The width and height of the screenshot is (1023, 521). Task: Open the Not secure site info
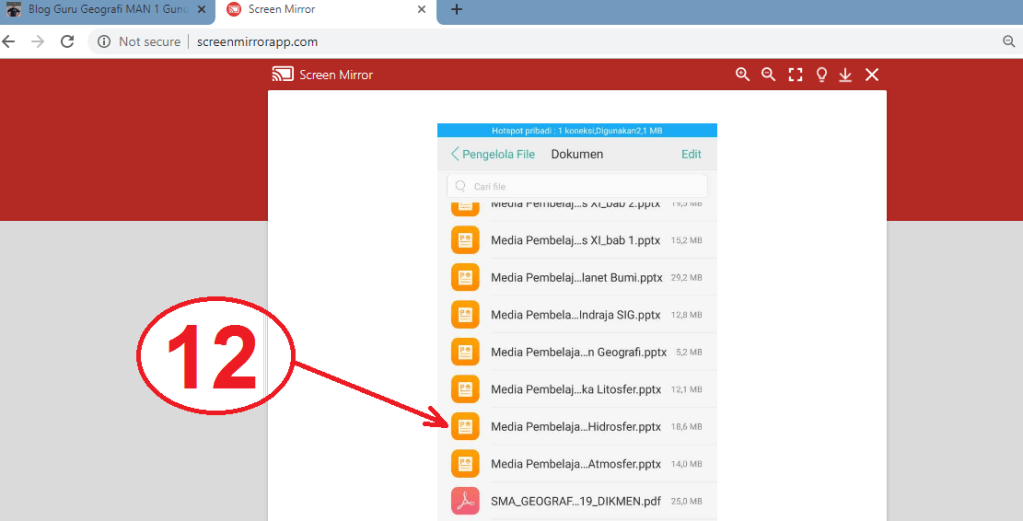coord(139,42)
